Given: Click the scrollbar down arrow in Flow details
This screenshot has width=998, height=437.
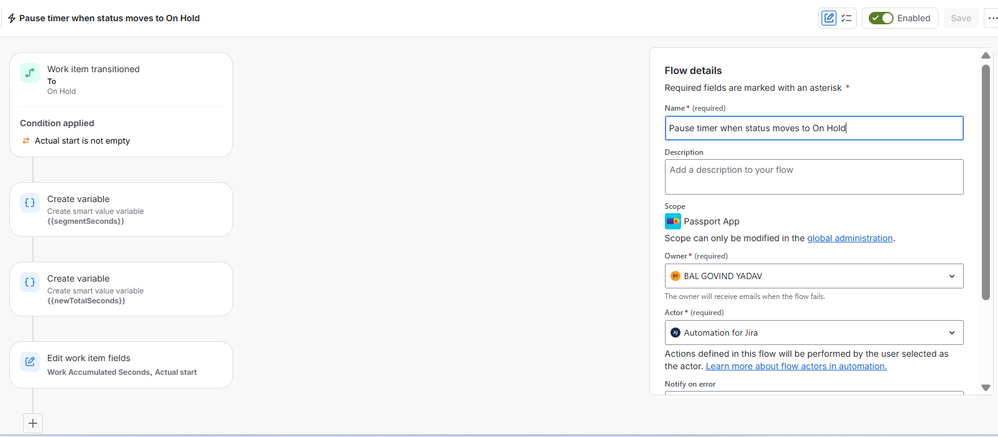Looking at the screenshot, I should (x=985, y=387).
